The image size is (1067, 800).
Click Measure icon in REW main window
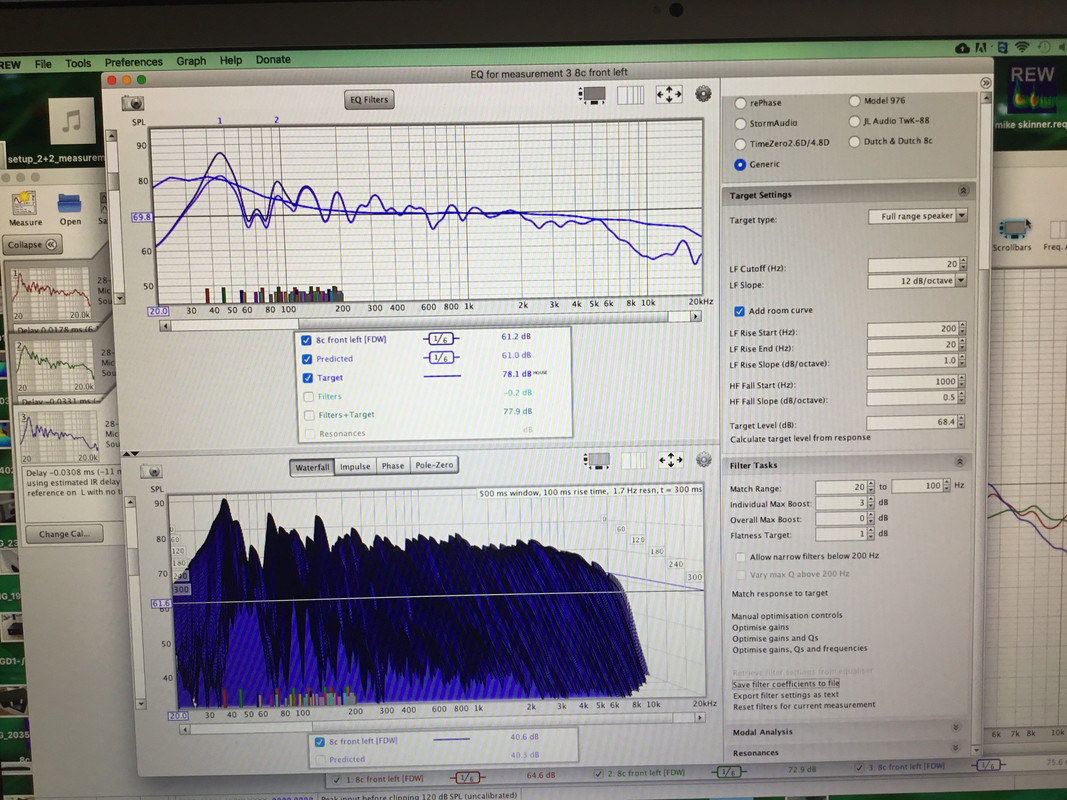pos(25,209)
